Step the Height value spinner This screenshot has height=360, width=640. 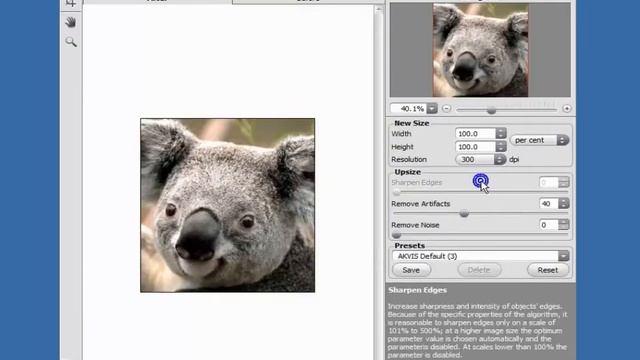pyautogui.click(x=501, y=147)
